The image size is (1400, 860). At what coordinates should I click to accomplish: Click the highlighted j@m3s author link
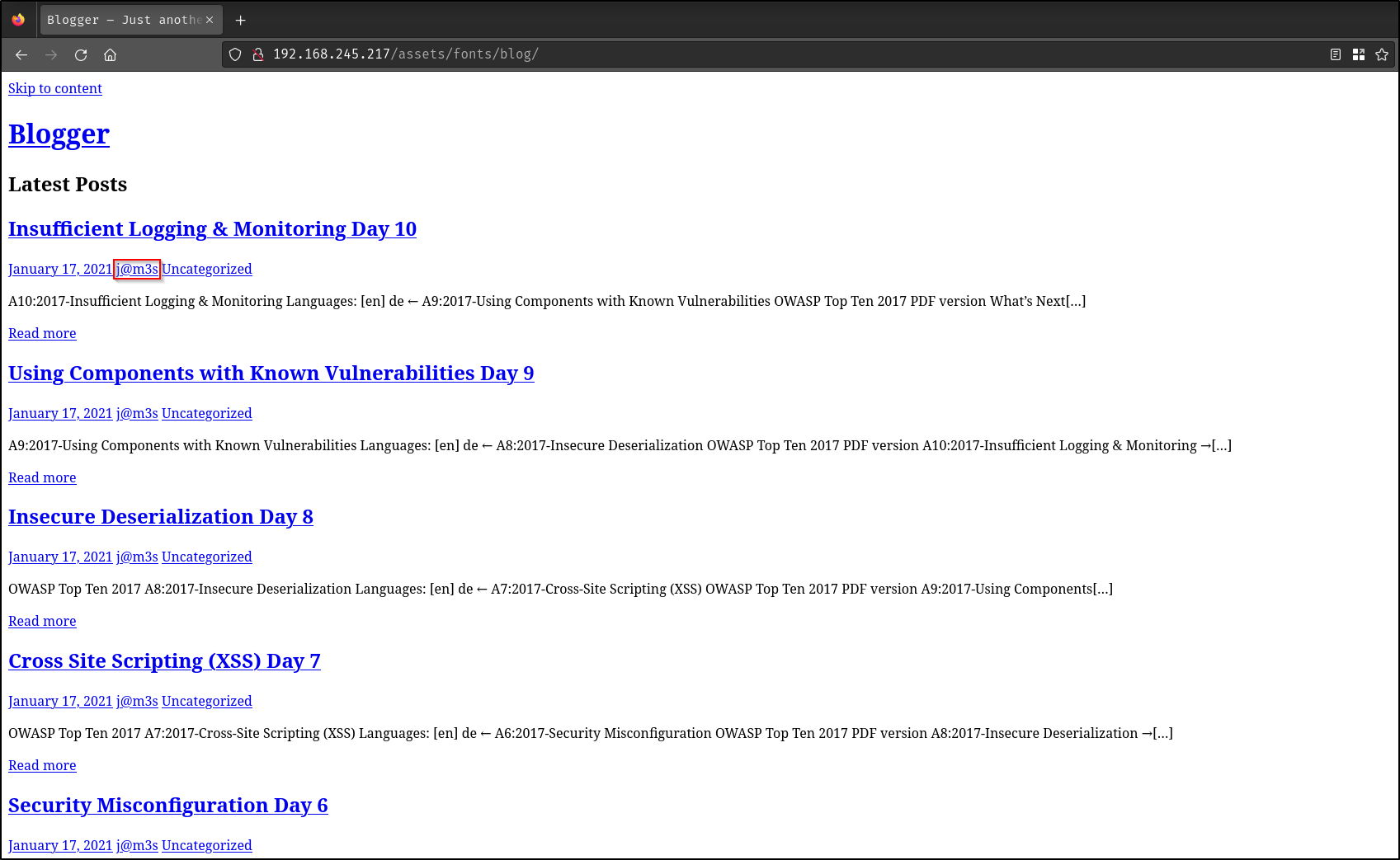pos(137,269)
